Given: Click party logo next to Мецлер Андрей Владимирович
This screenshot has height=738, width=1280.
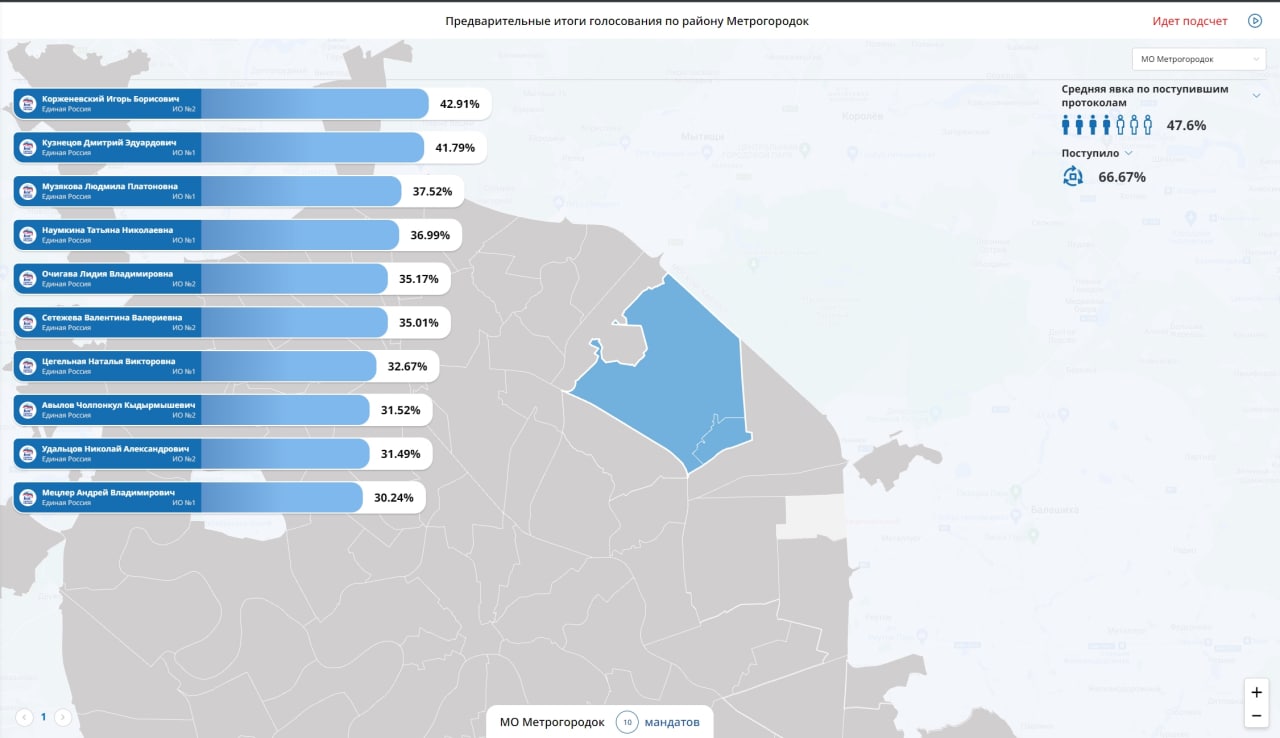Looking at the screenshot, I should 28,498.
